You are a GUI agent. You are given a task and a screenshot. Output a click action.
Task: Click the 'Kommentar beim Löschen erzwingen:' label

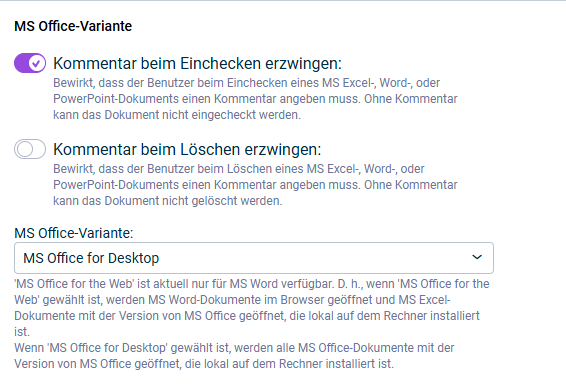pyautogui.click(x=187, y=149)
